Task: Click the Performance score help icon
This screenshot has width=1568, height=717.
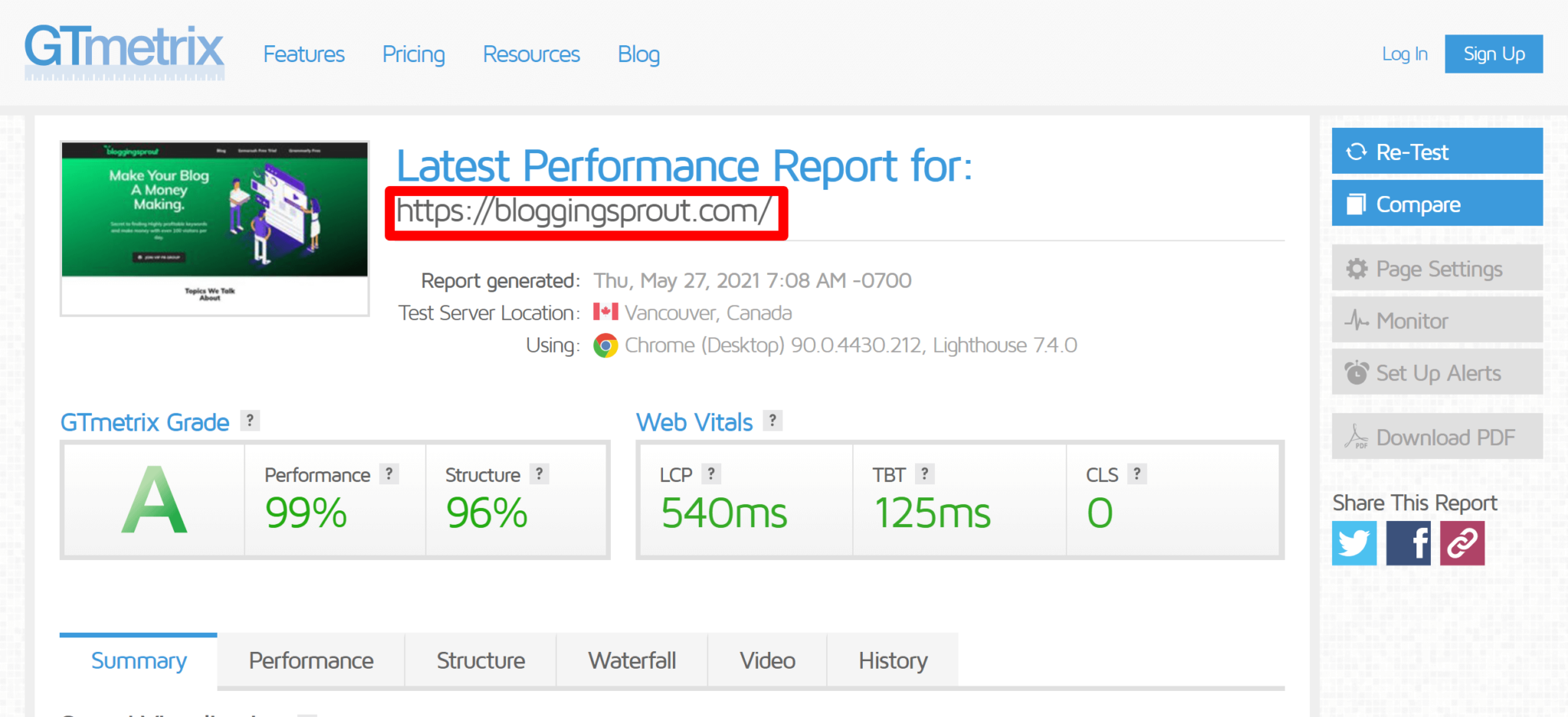Action: (389, 474)
